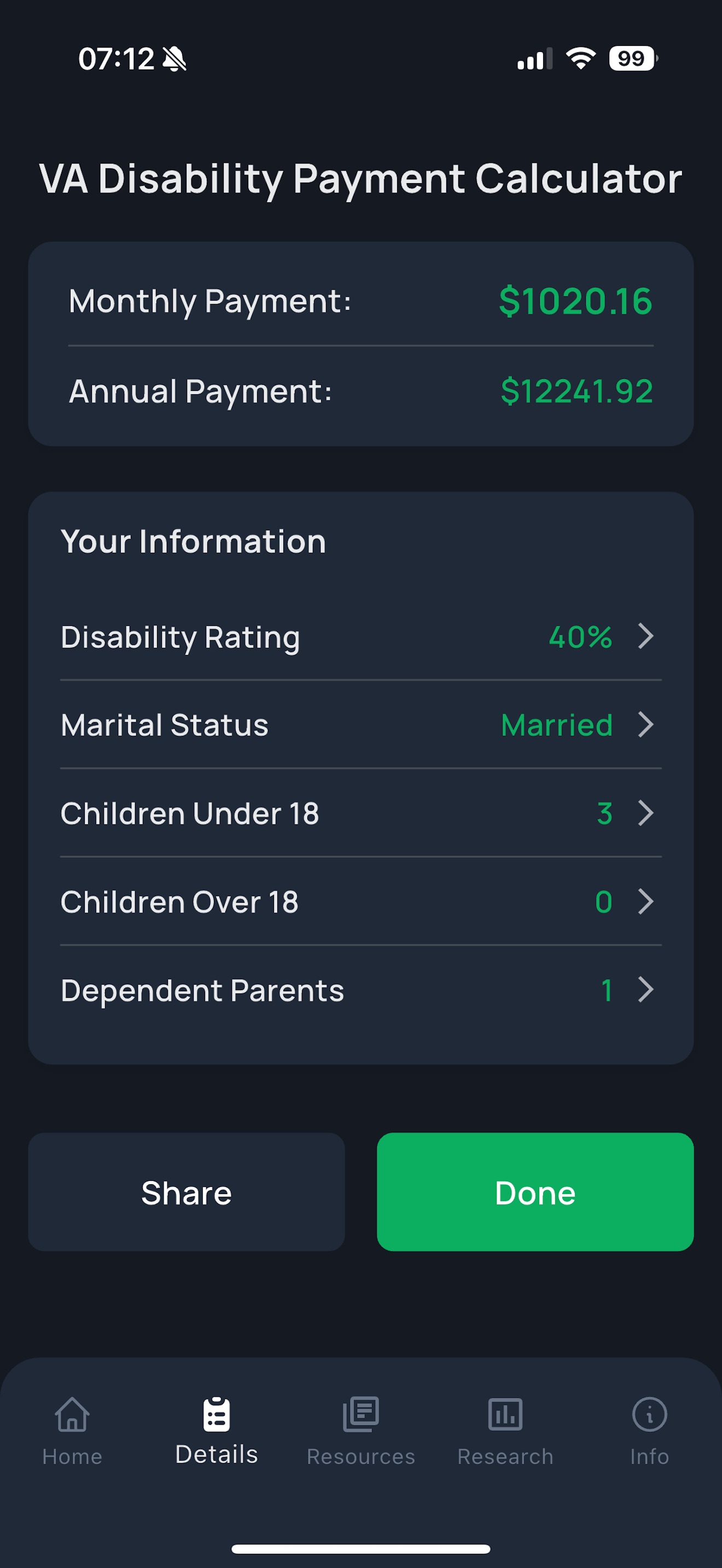This screenshot has height=1568, width=722.
Task: Open the Children Over 18 chevron
Action: 646,901
